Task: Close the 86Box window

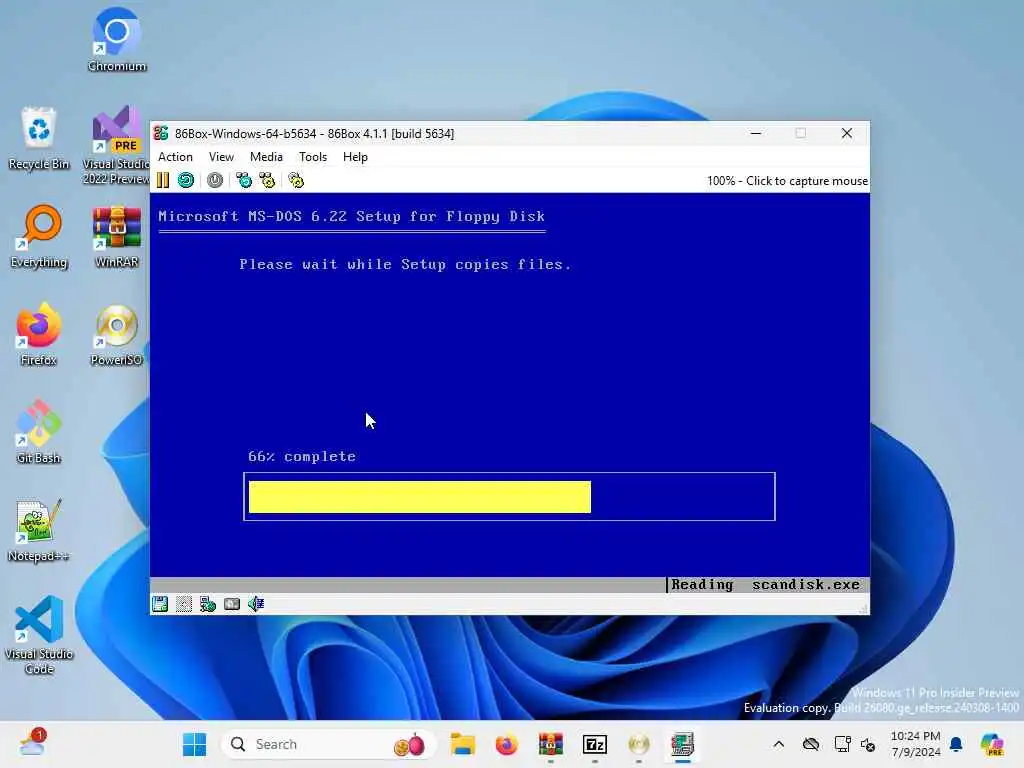Action: (847, 133)
